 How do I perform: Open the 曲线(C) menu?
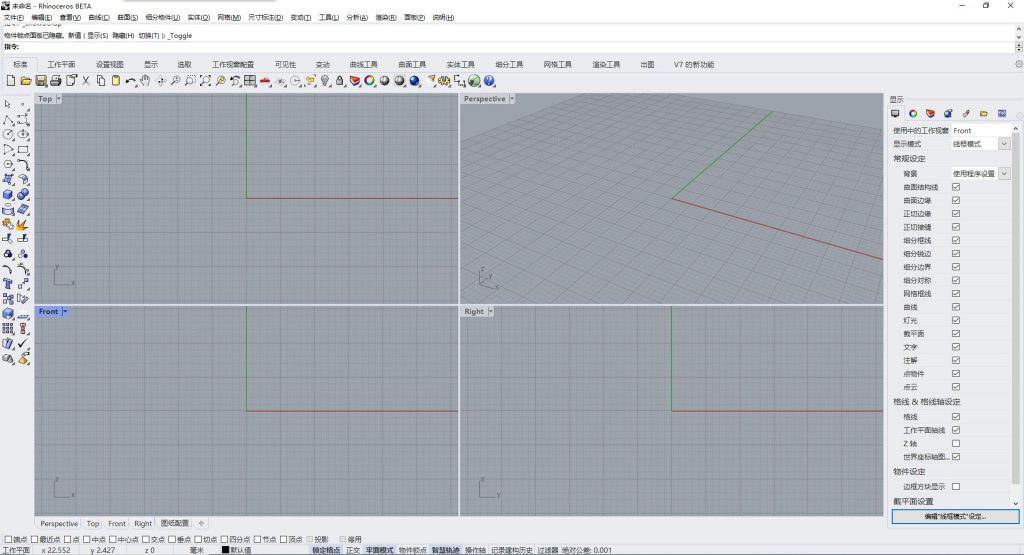(x=99, y=18)
